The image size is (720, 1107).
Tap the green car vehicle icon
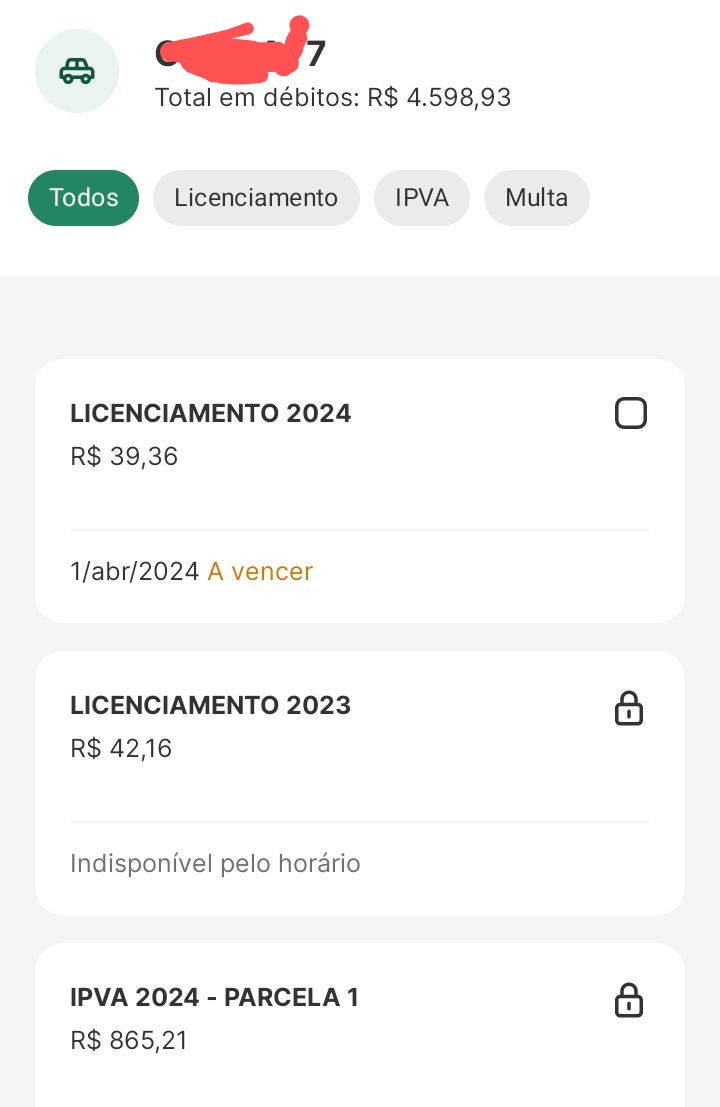77,71
